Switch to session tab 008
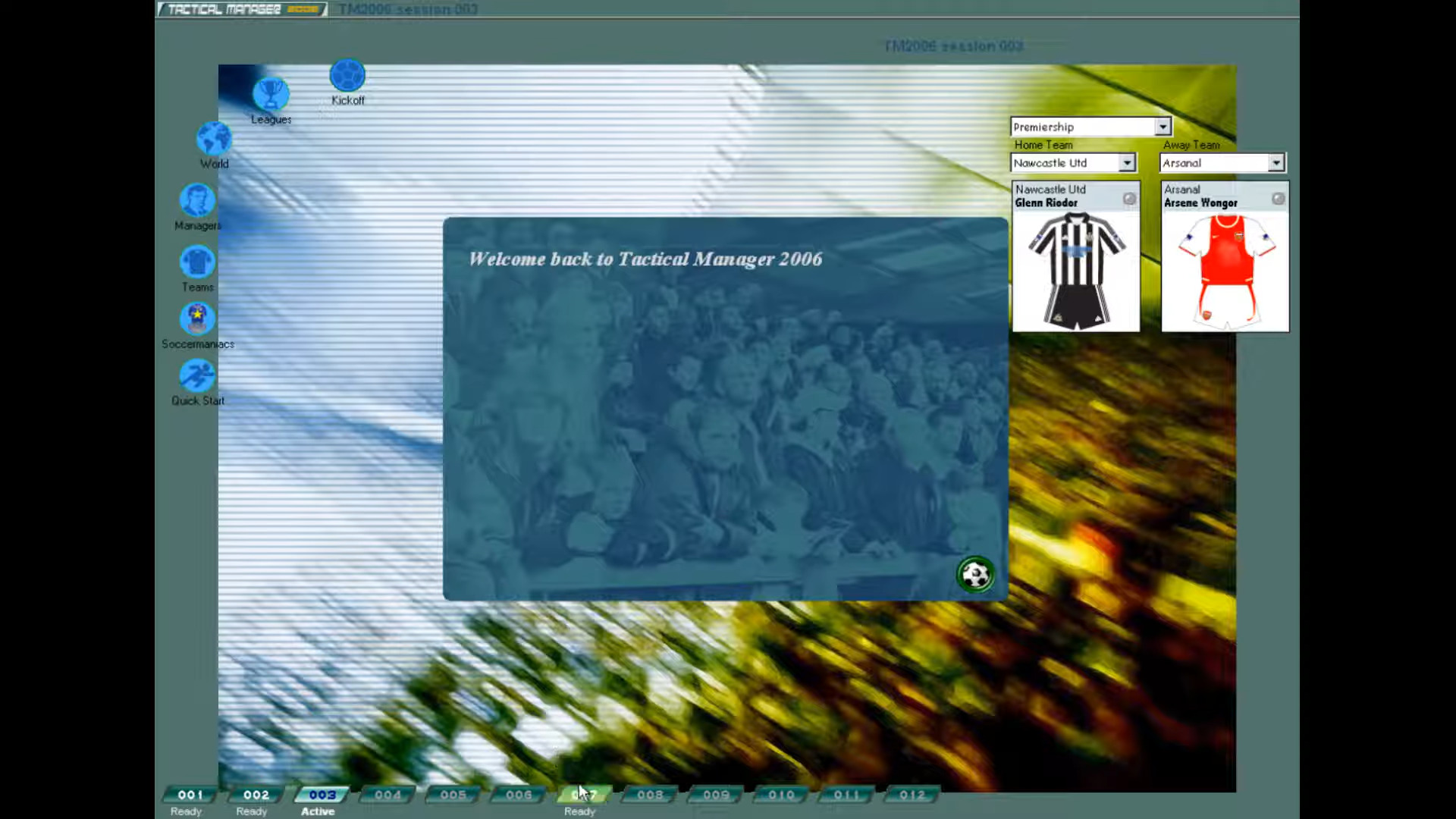This screenshot has height=819, width=1456. pyautogui.click(x=650, y=795)
